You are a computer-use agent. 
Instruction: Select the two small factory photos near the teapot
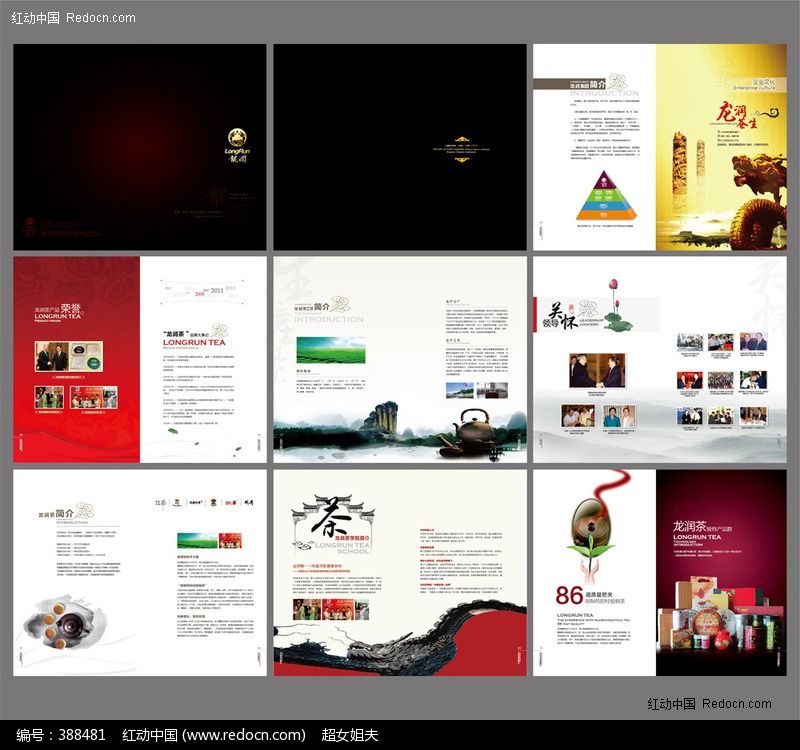pos(477,390)
